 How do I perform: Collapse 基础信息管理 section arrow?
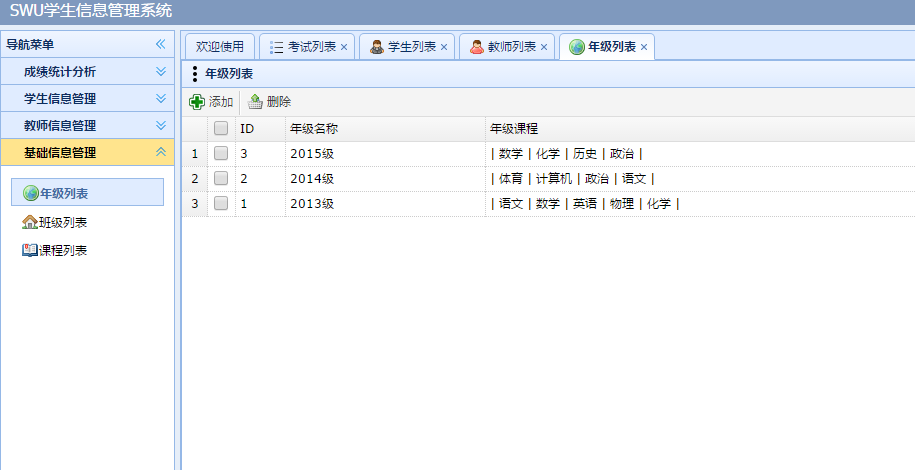click(161, 152)
